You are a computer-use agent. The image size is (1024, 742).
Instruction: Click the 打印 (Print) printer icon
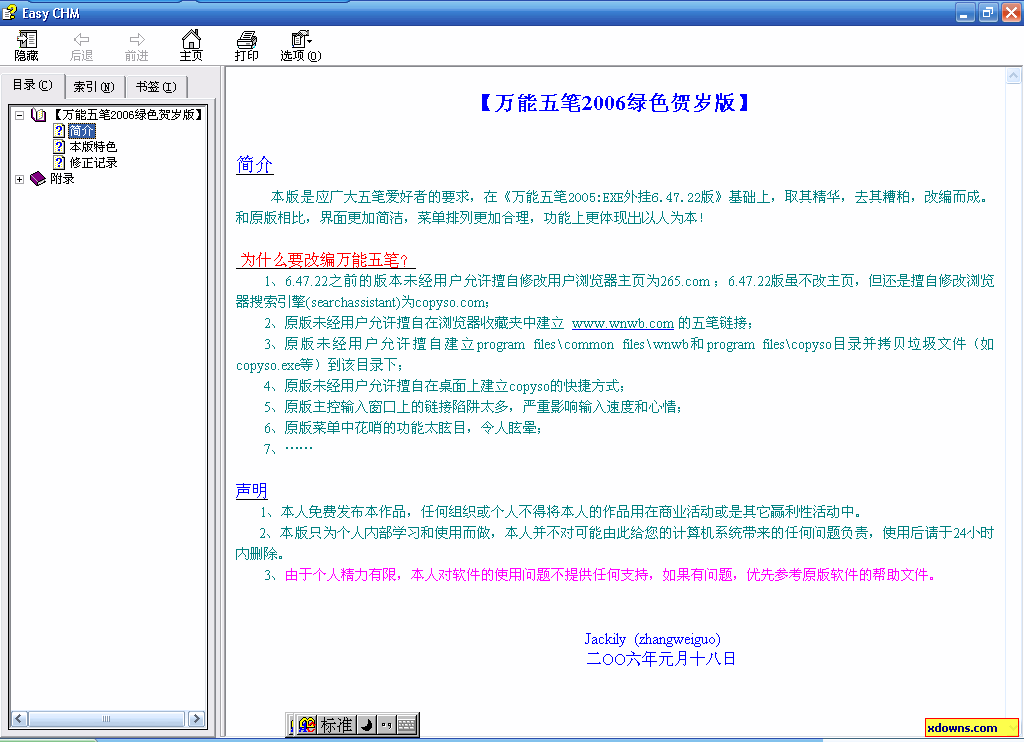click(246, 40)
